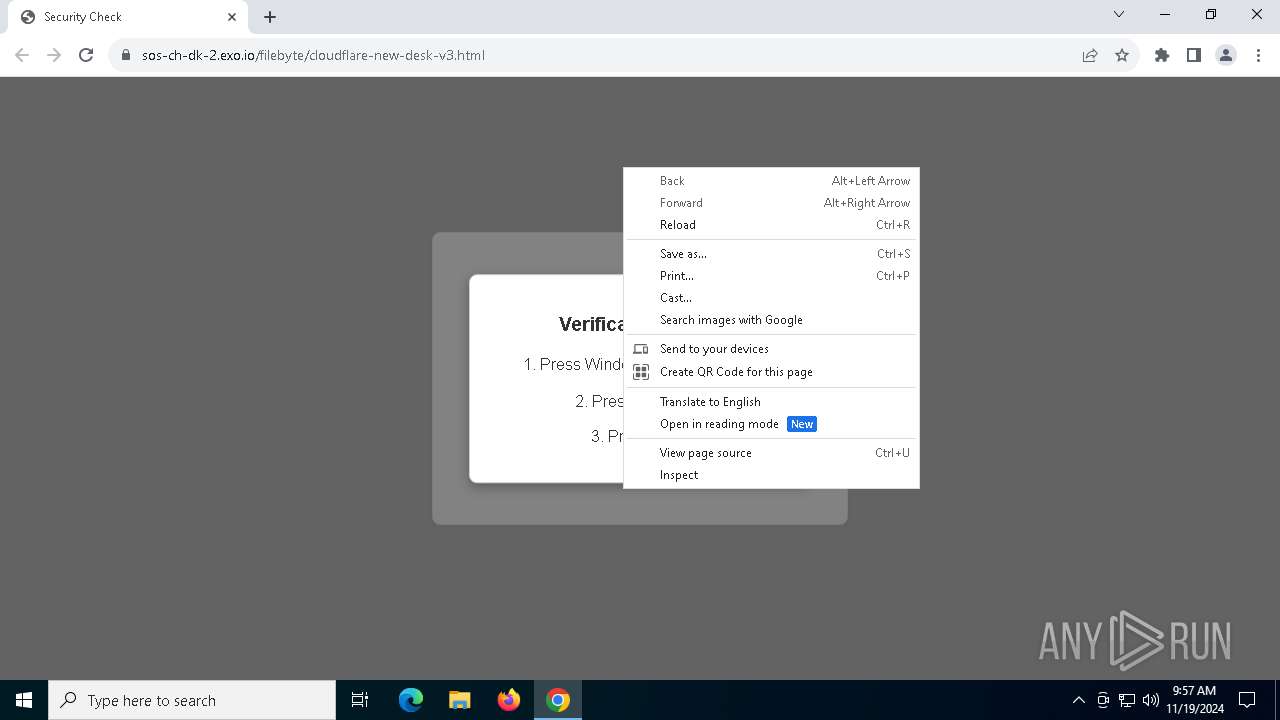Launch Firefox from the taskbar
Viewport: 1280px width, 720px height.
point(508,700)
